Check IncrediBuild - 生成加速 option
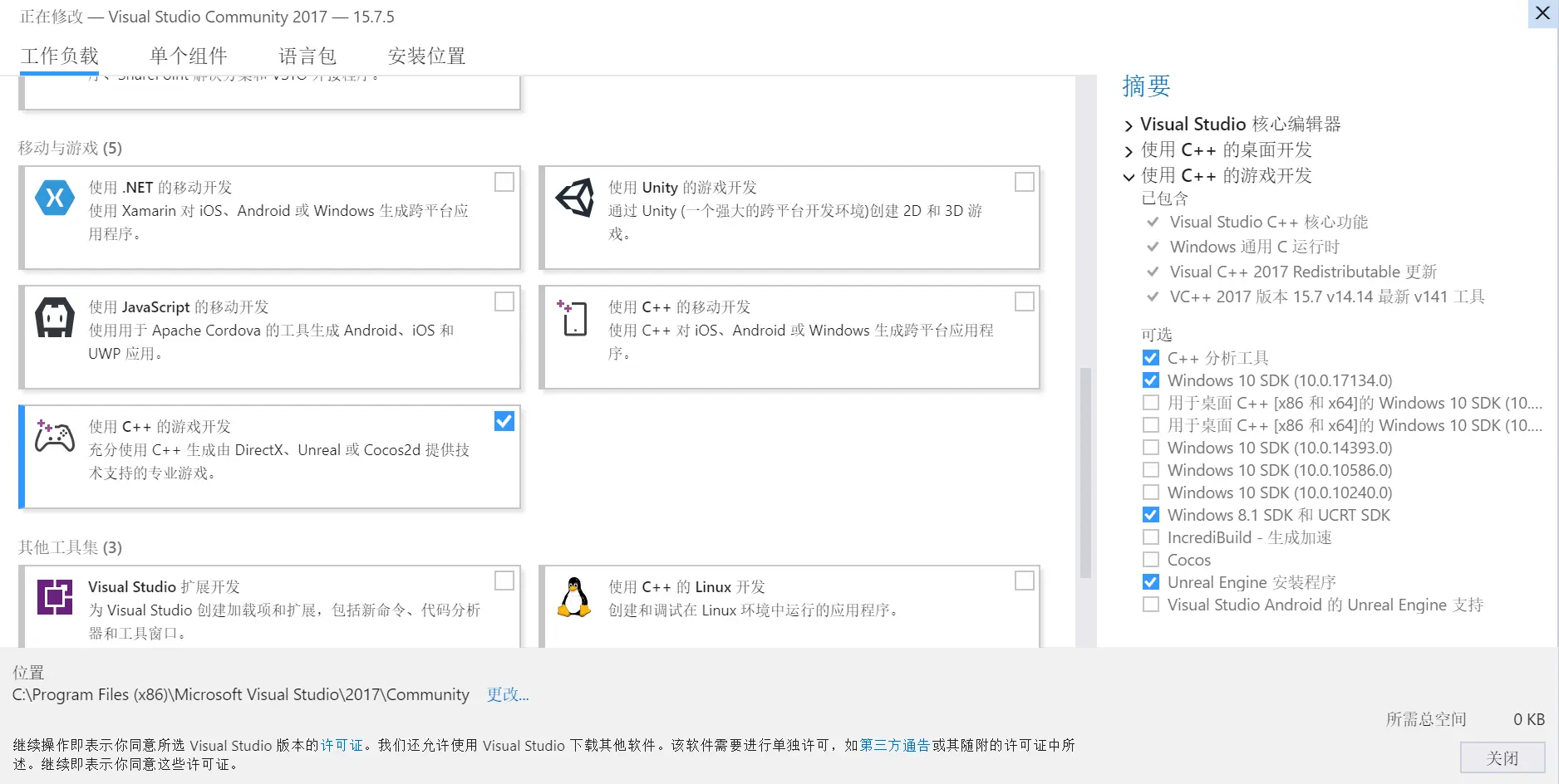1559x784 pixels. pyautogui.click(x=1151, y=537)
